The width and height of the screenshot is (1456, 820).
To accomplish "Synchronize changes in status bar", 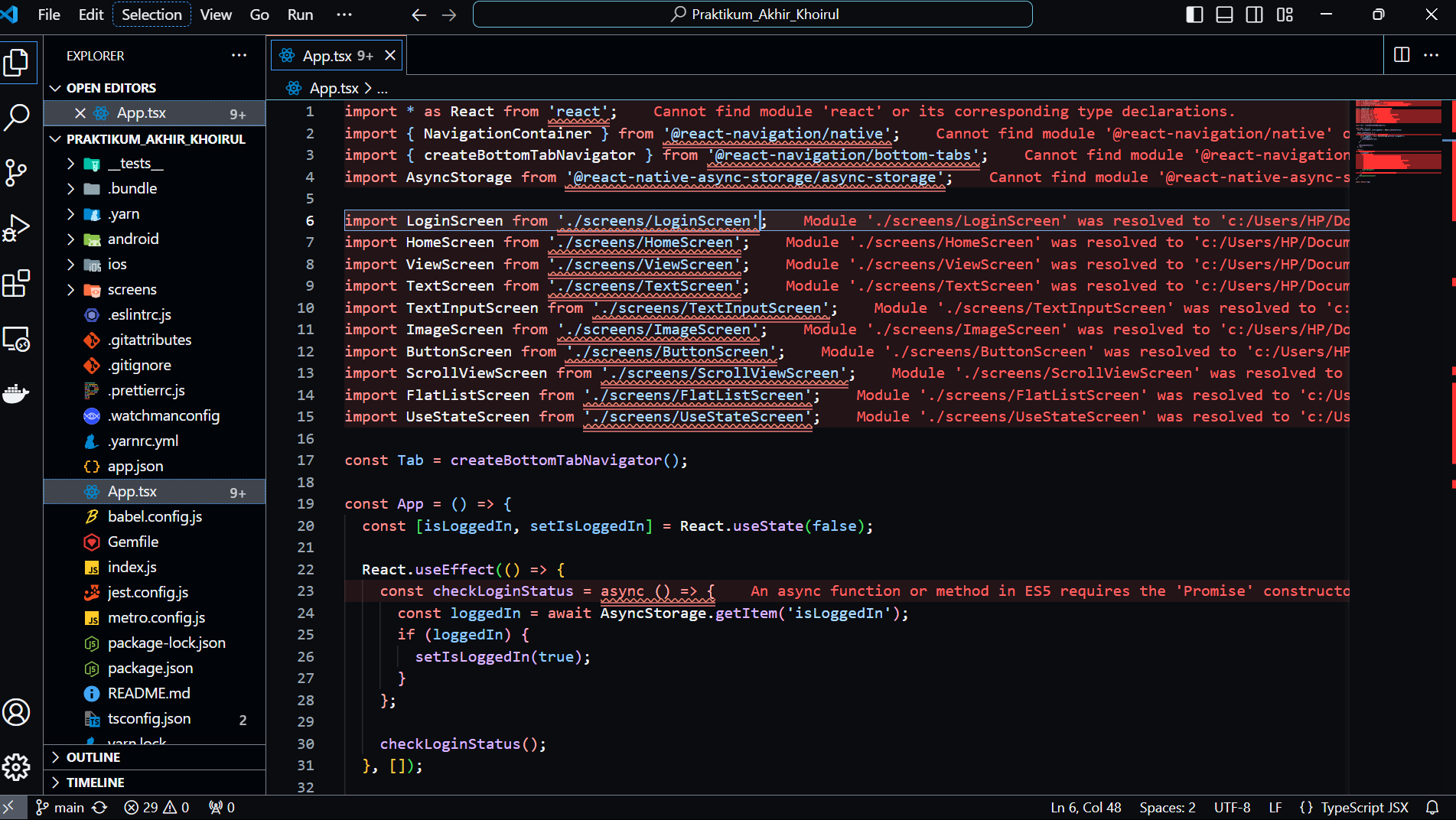I will pos(99,807).
